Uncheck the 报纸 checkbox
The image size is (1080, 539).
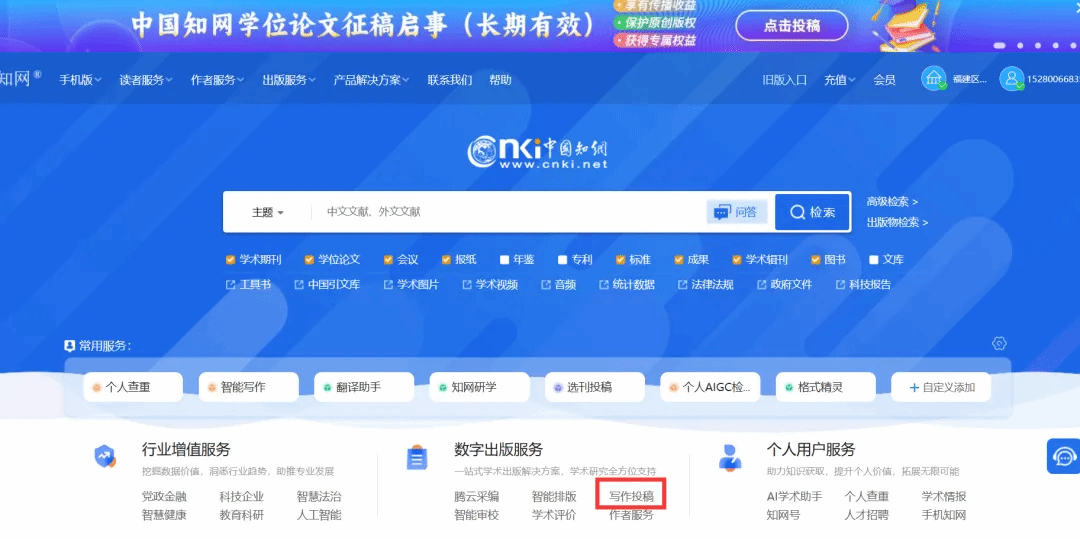446,260
